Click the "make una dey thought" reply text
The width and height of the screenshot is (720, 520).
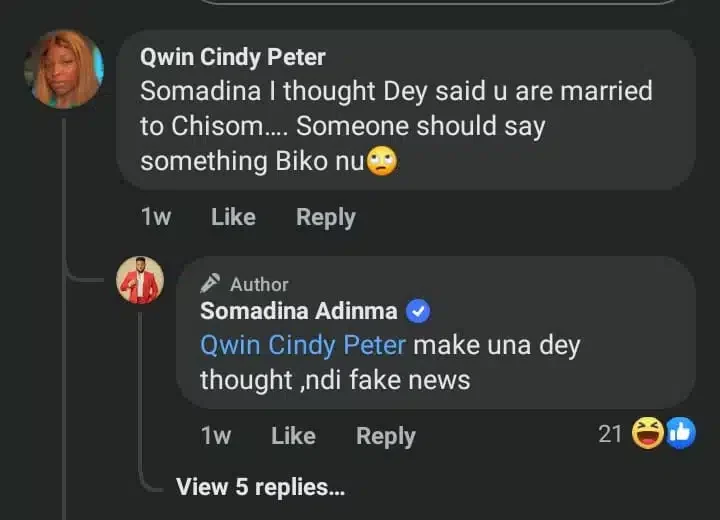496,346
